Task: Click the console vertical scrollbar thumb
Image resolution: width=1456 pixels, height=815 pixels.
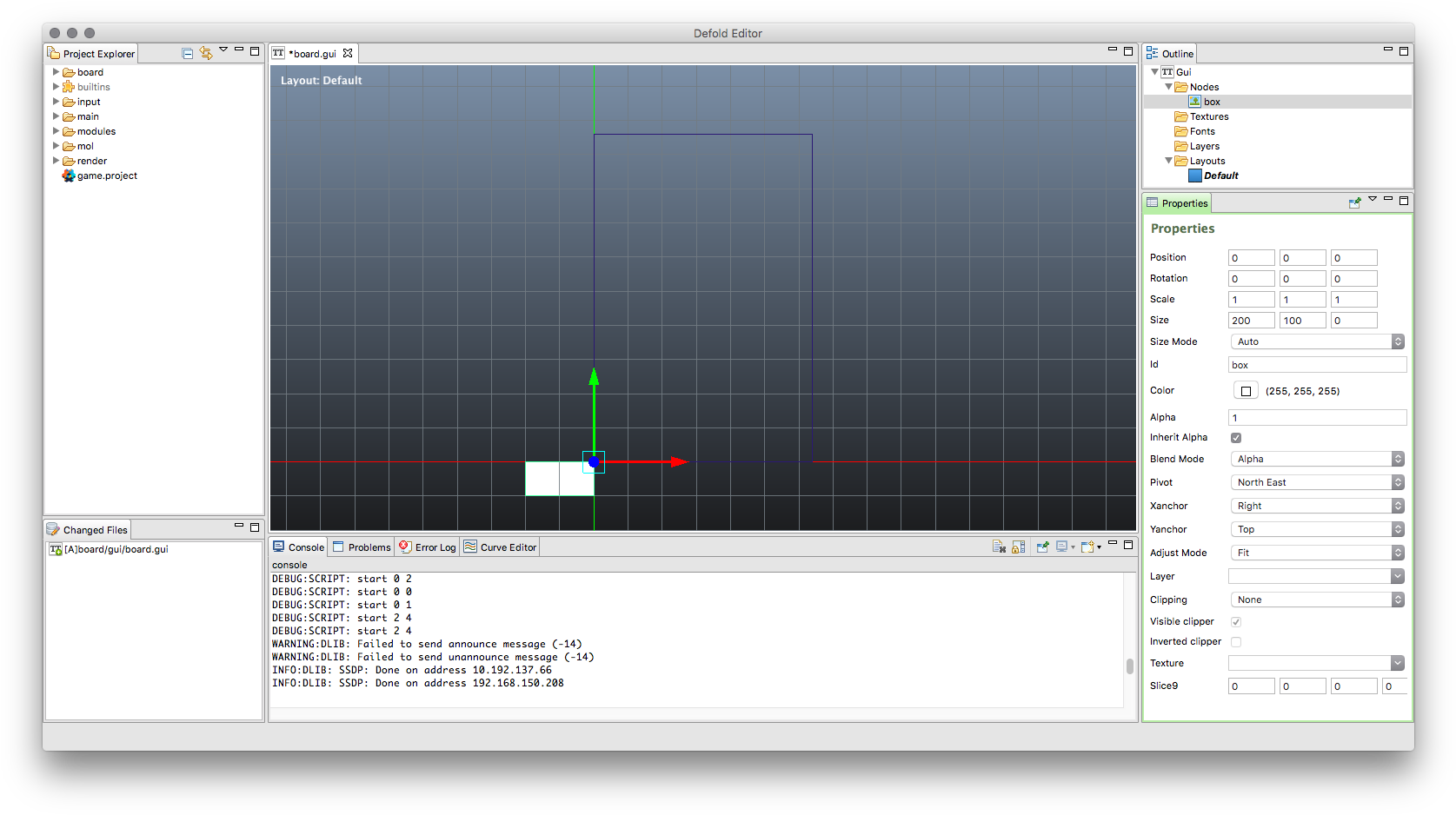Action: coord(1130,666)
